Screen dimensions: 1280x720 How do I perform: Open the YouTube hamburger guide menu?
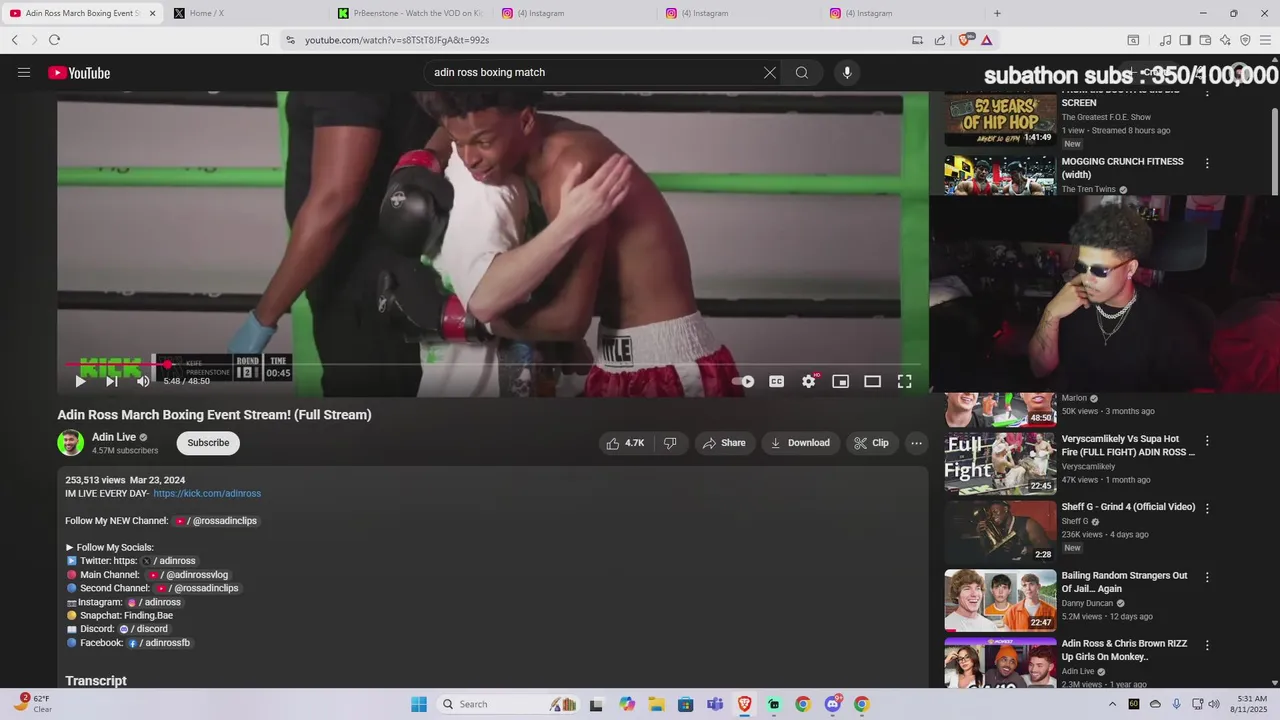point(24,72)
